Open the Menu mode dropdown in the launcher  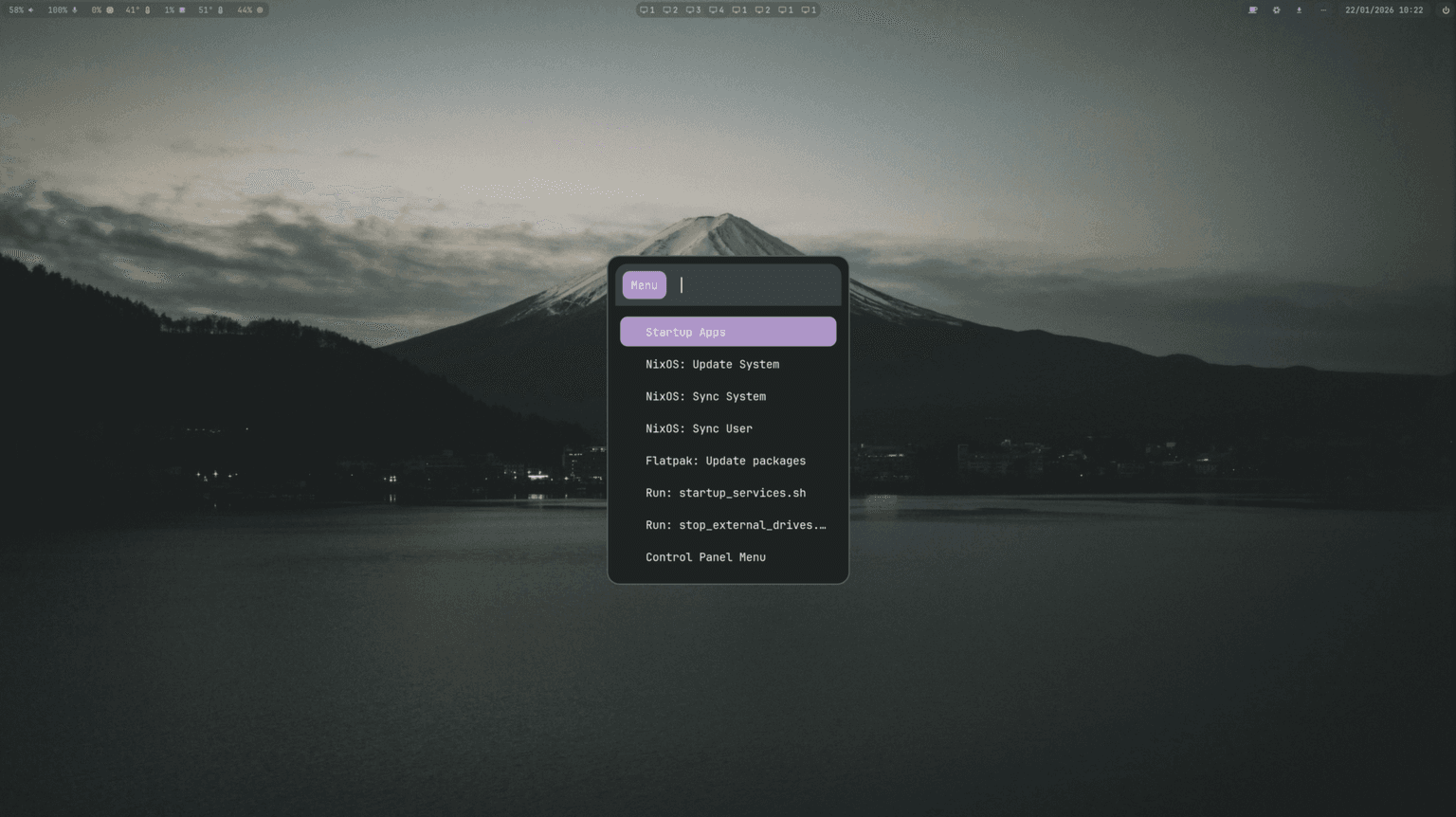[644, 284]
